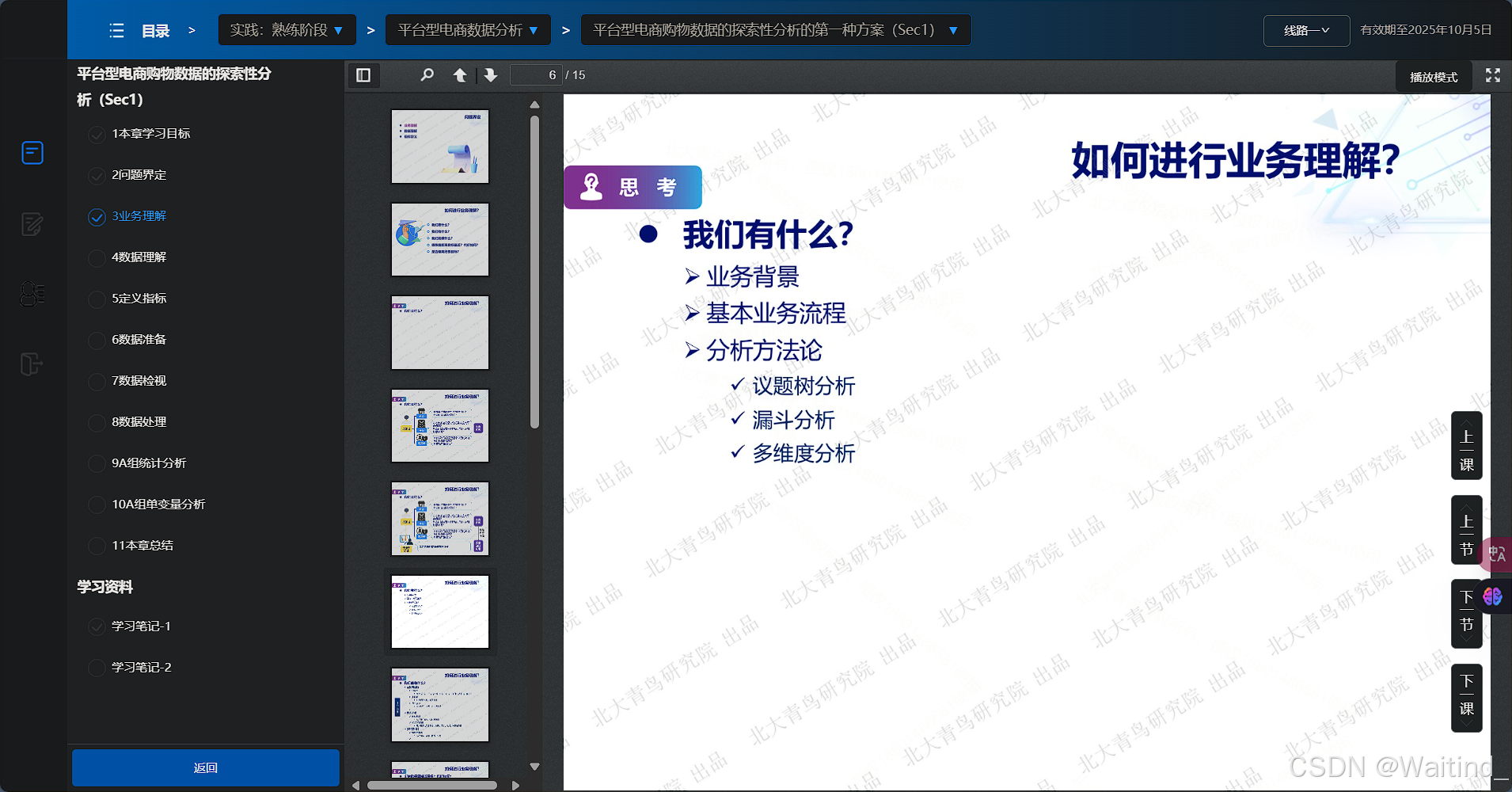1512x792 pixels.
Task: Toggle completion circle for 2问题界定
Action: 97,176
